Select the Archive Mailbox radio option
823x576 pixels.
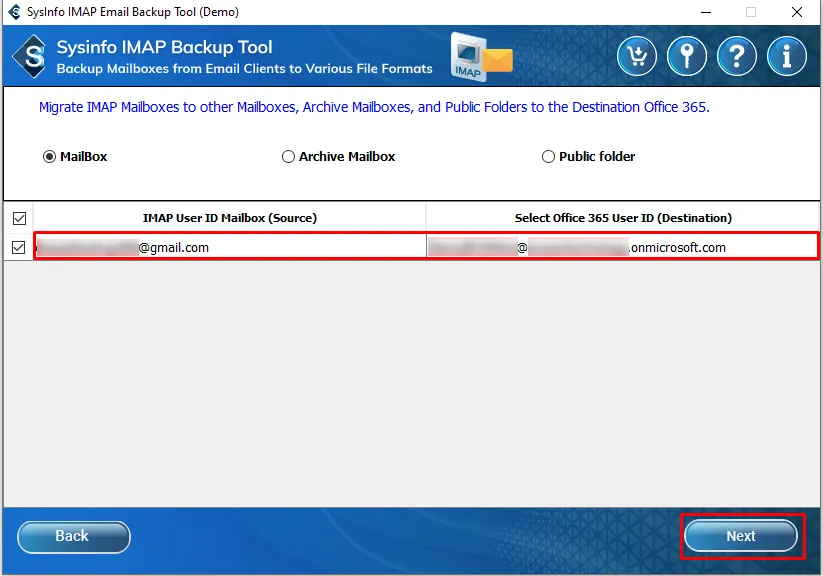tap(289, 157)
